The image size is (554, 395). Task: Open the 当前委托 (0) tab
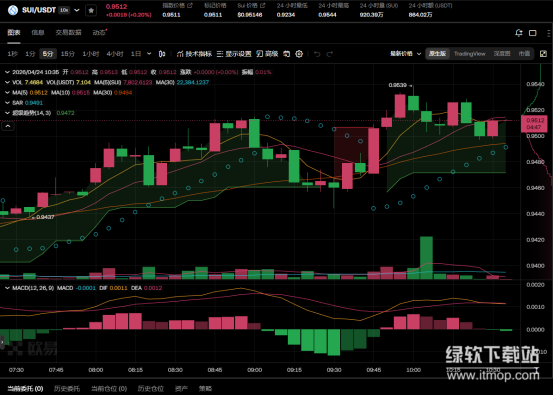(x=25, y=389)
